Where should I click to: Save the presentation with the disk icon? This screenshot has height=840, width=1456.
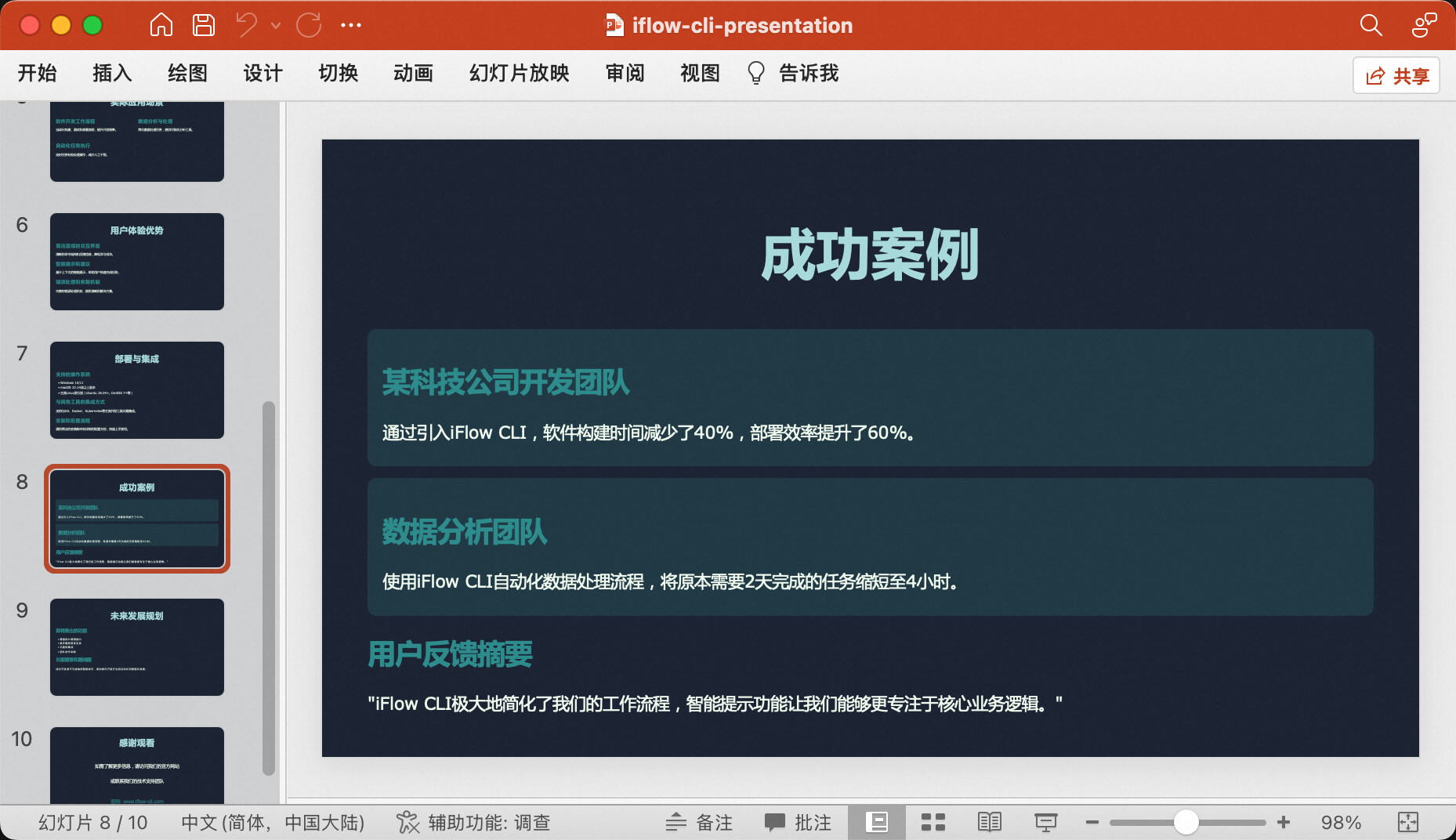click(x=204, y=25)
